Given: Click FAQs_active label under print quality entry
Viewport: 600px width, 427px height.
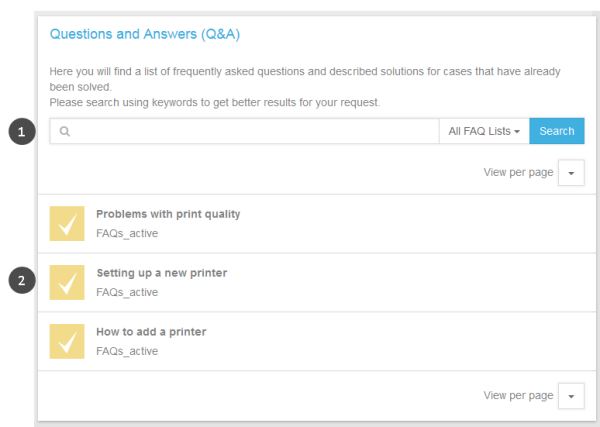Looking at the screenshot, I should (127, 233).
